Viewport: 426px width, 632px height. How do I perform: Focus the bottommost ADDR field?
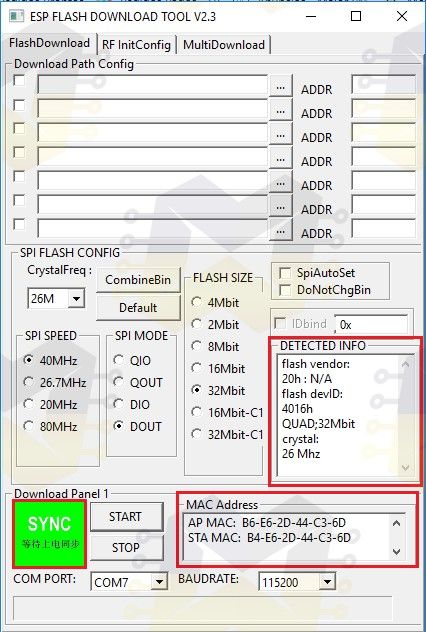[383, 229]
